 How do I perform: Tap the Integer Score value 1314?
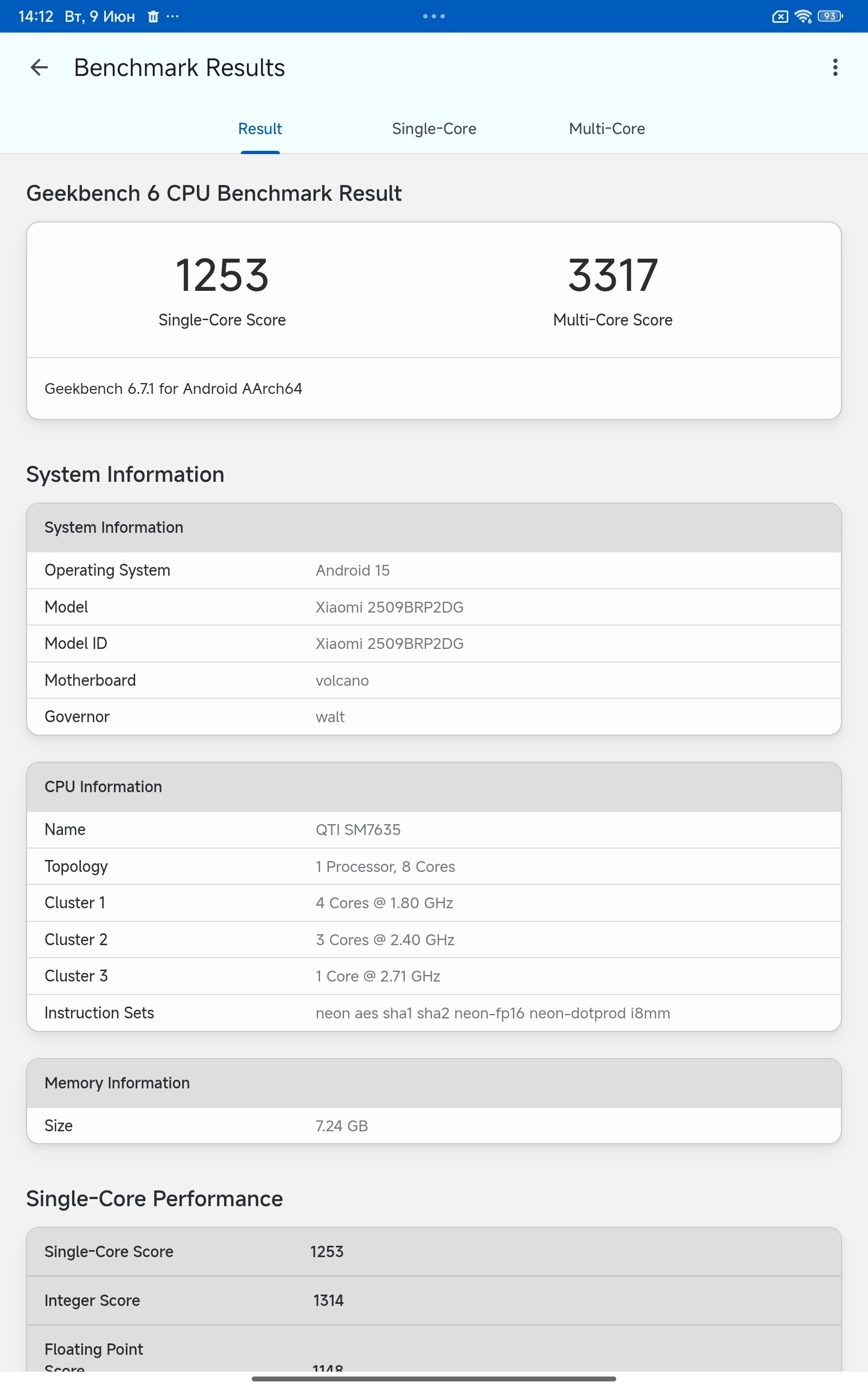(x=328, y=1301)
